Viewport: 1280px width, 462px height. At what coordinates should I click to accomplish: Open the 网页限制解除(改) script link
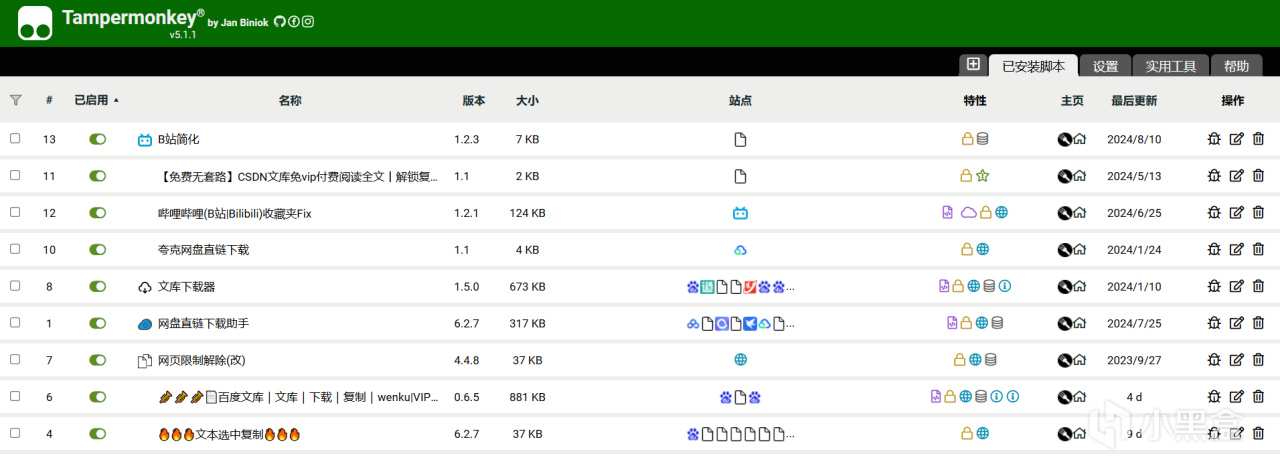coord(202,359)
